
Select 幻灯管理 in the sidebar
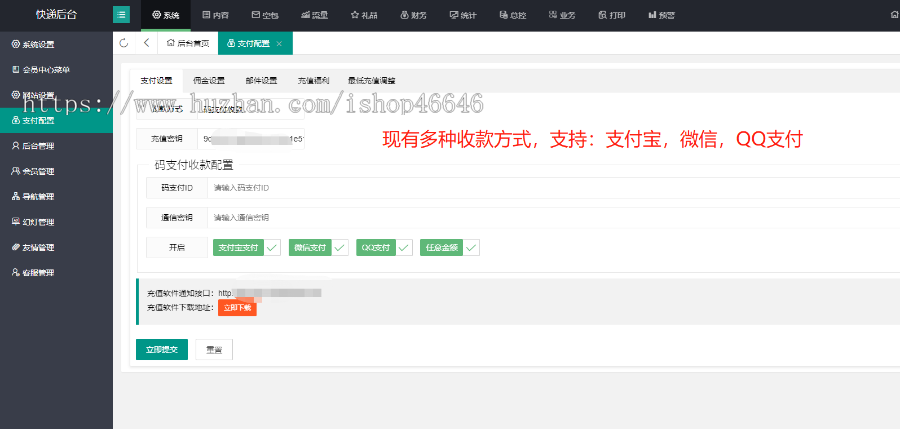[x=56, y=222]
